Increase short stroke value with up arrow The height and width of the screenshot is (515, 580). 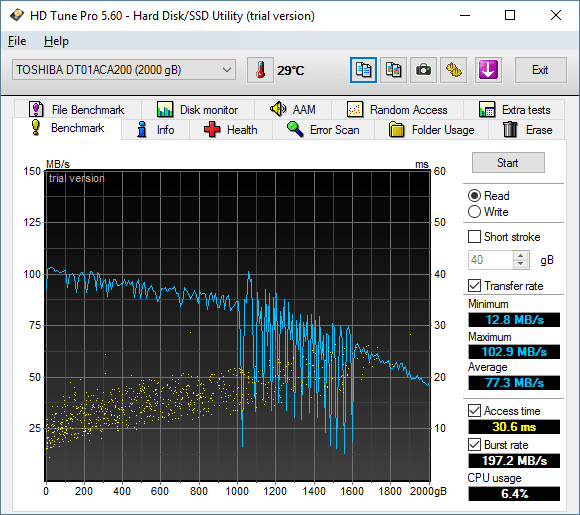click(x=521, y=256)
